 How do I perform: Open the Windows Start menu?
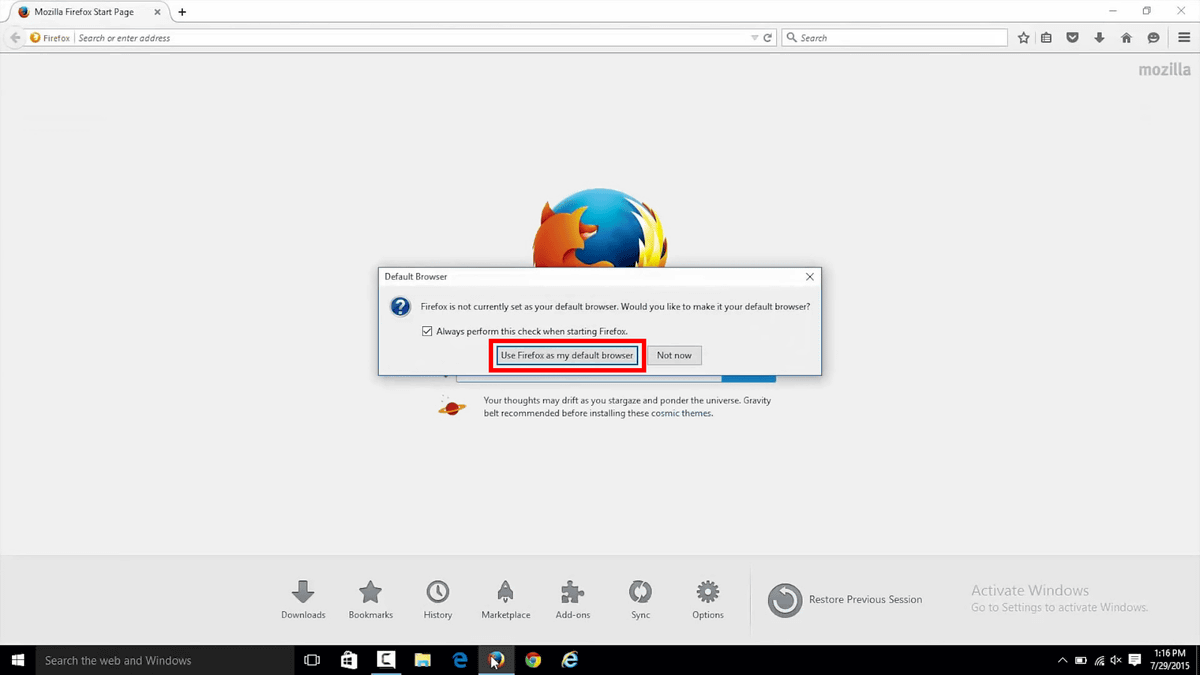click(17, 660)
